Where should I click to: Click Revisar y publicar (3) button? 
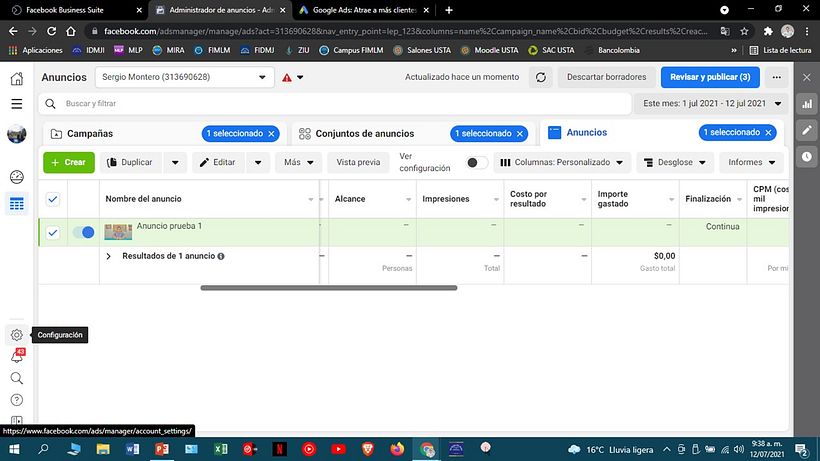[710, 77]
